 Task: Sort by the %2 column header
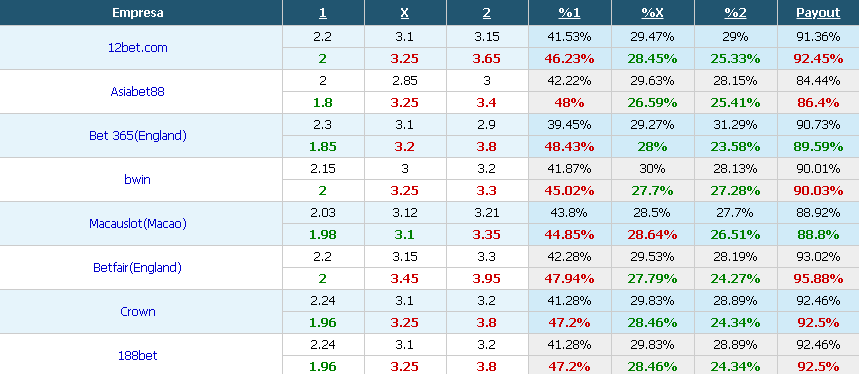click(735, 13)
